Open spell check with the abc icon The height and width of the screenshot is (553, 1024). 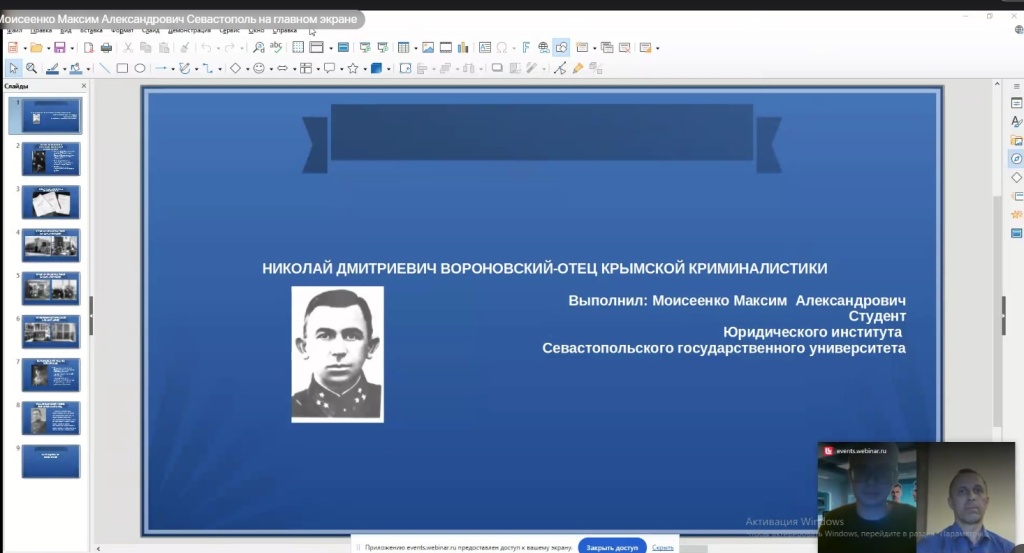(x=276, y=48)
